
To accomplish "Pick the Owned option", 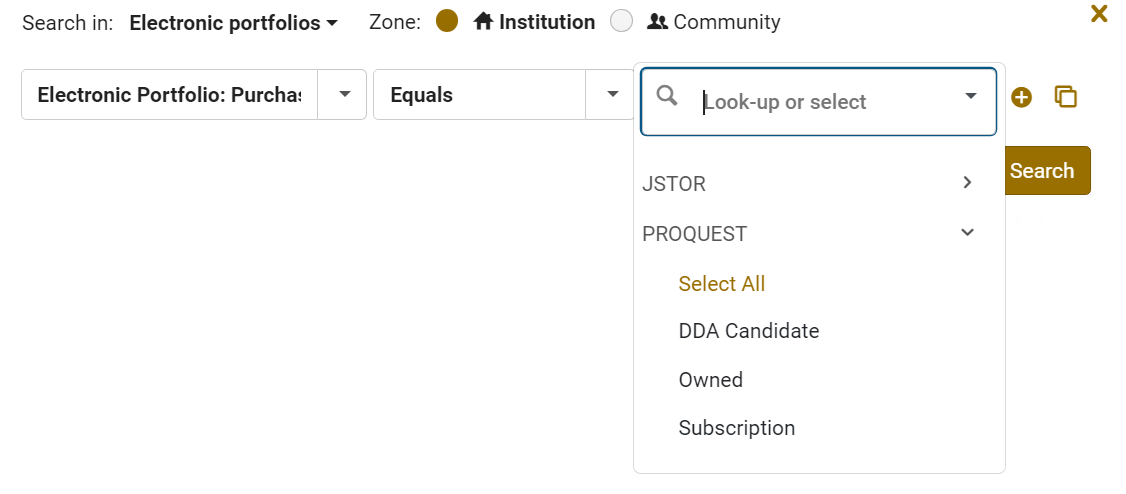I will click(x=710, y=380).
